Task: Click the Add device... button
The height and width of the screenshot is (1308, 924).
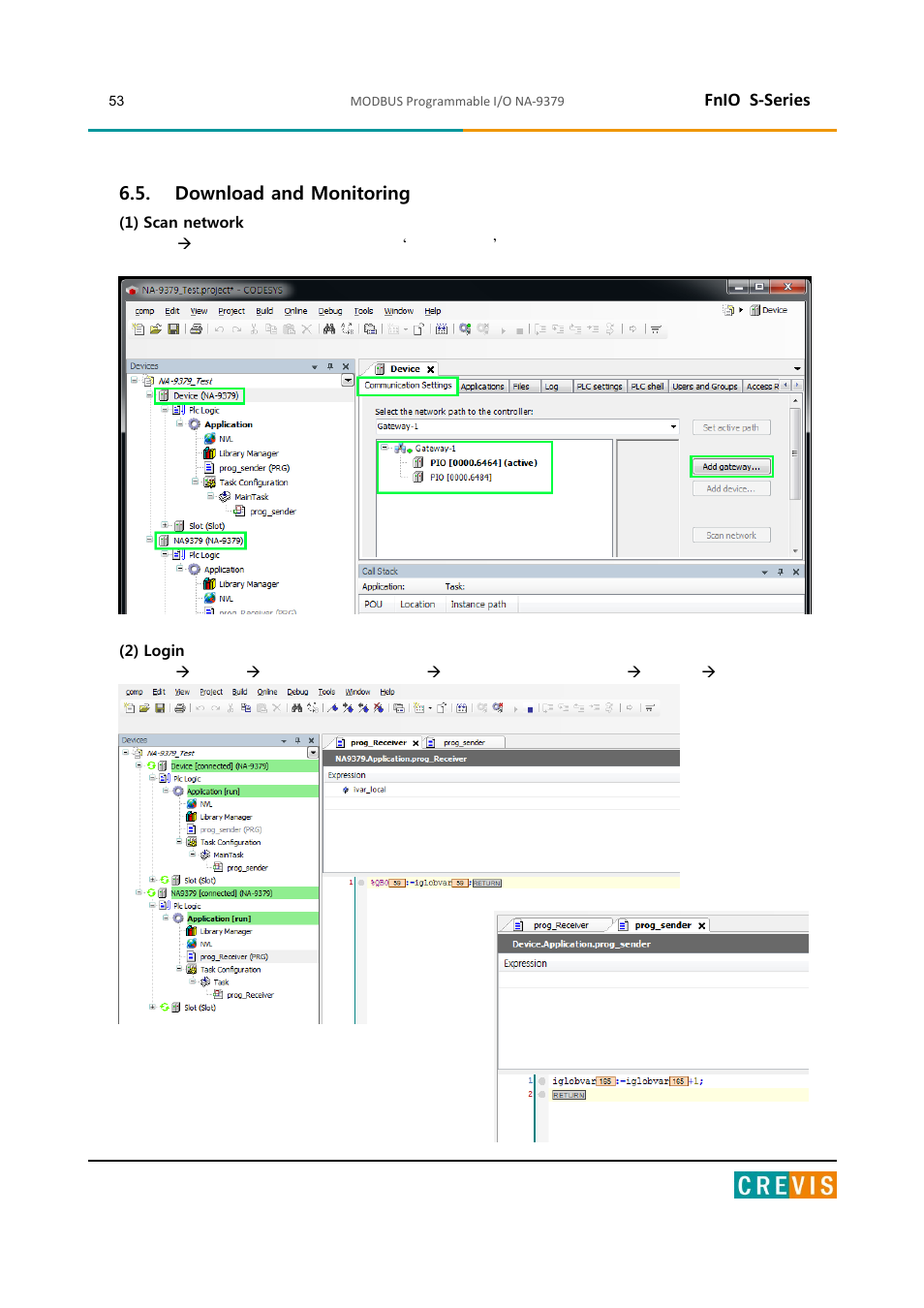Action: click(731, 489)
